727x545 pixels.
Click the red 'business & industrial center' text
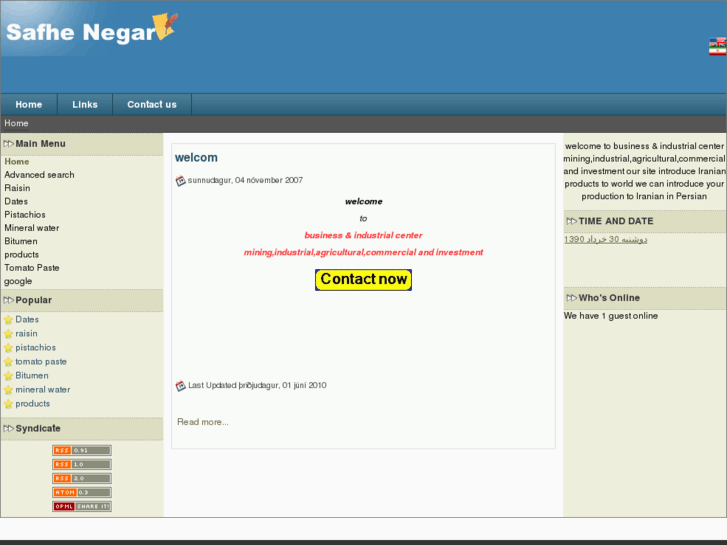click(364, 235)
